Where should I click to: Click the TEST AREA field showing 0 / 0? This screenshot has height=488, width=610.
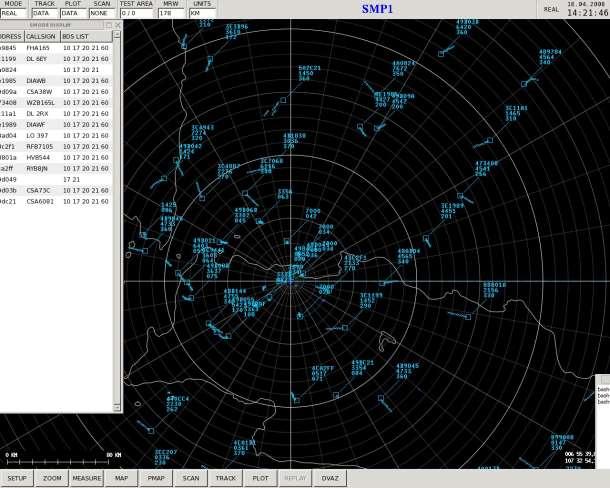[x=136, y=13]
